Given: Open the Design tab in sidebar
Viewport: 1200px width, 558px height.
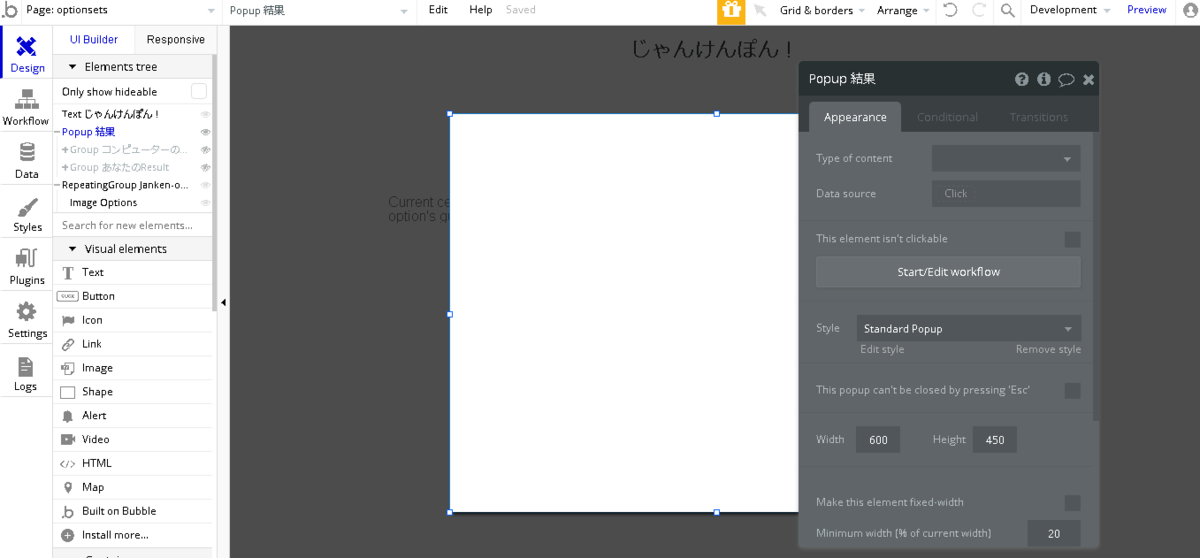Looking at the screenshot, I should (x=27, y=54).
